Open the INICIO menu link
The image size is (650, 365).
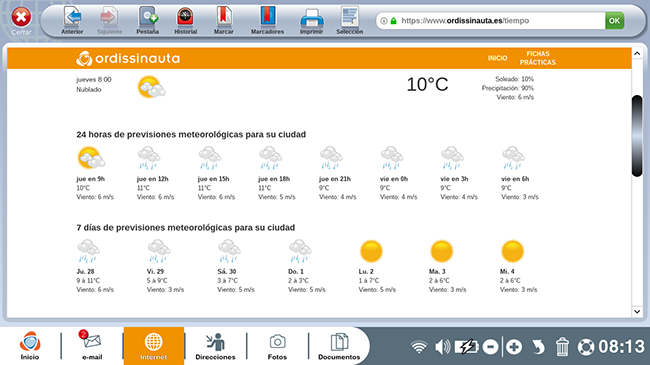(497, 58)
